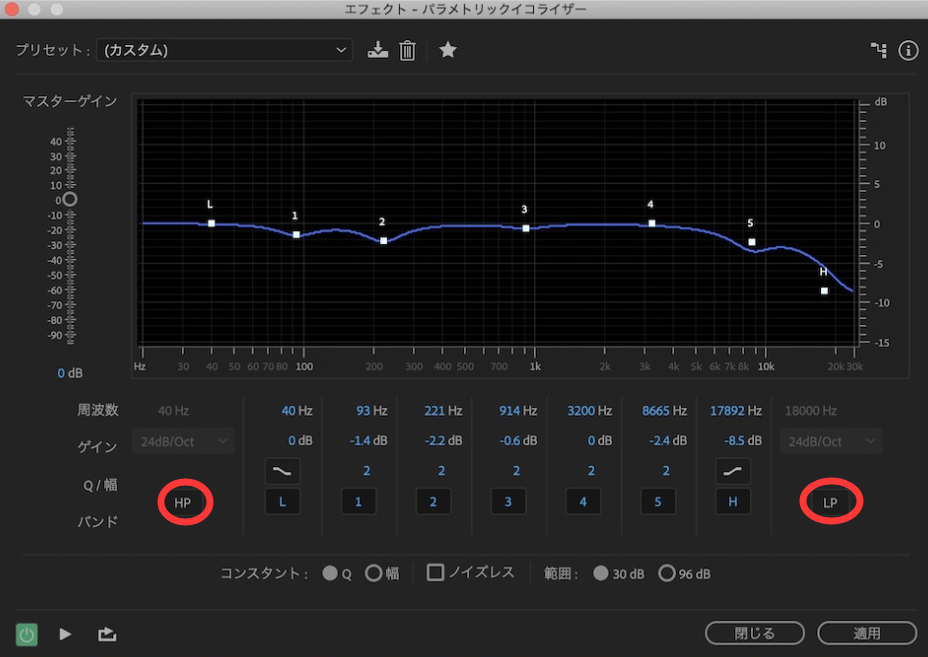Screen dimensions: 928x657
Task: Toggle the effect power button at bottom left
Action: click(x=26, y=634)
